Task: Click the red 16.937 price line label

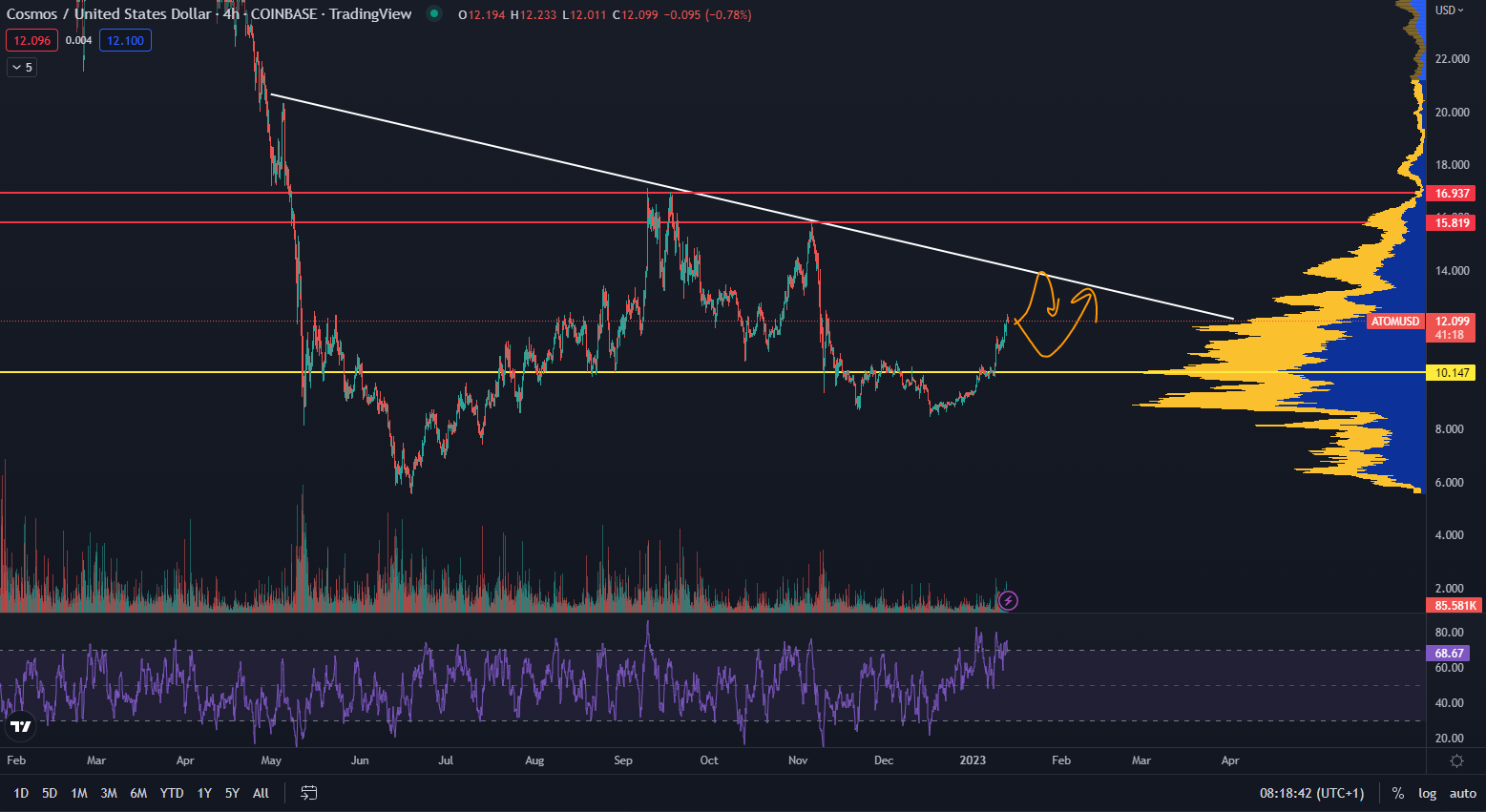Action: pyautogui.click(x=1453, y=194)
